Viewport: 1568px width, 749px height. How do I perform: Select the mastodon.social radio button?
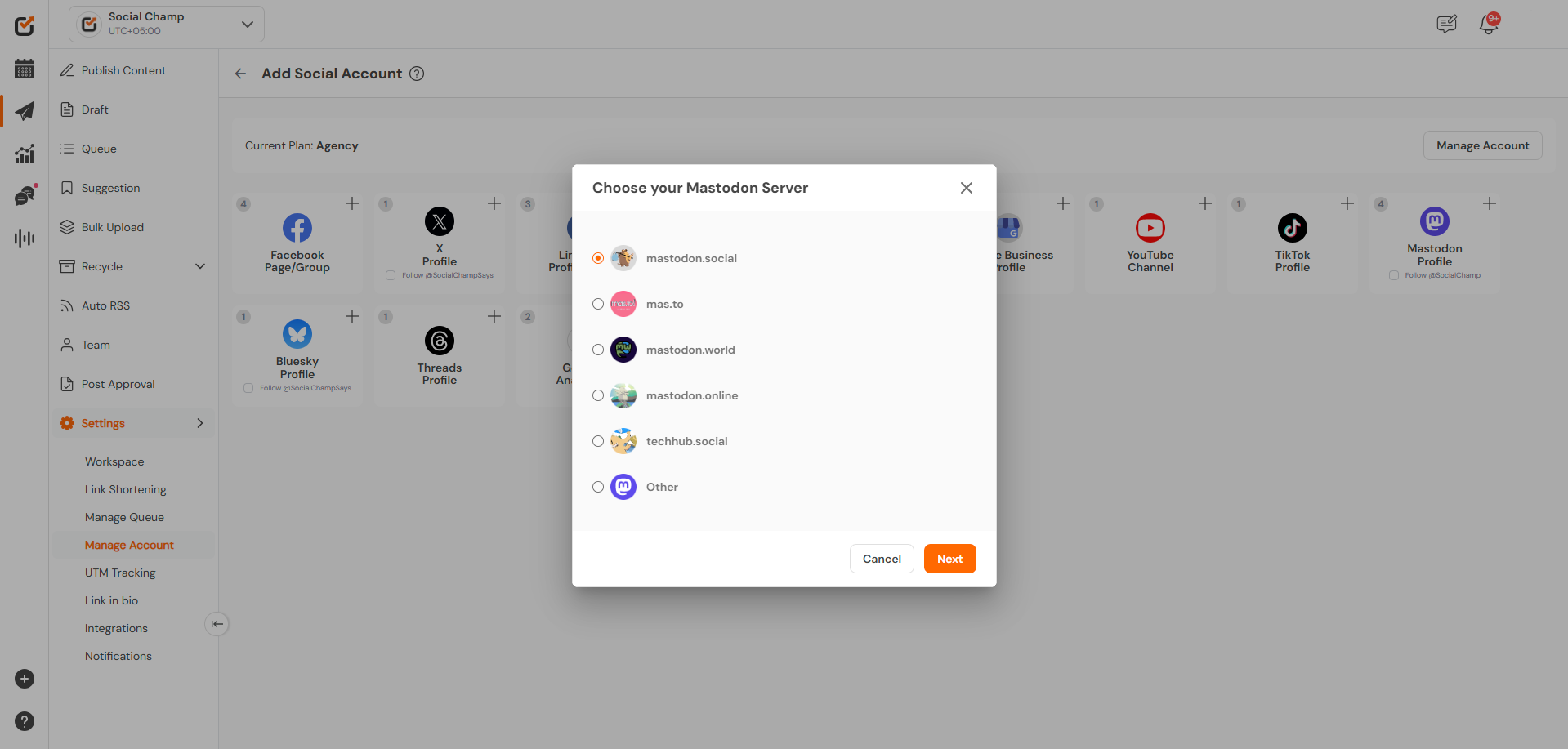point(598,258)
